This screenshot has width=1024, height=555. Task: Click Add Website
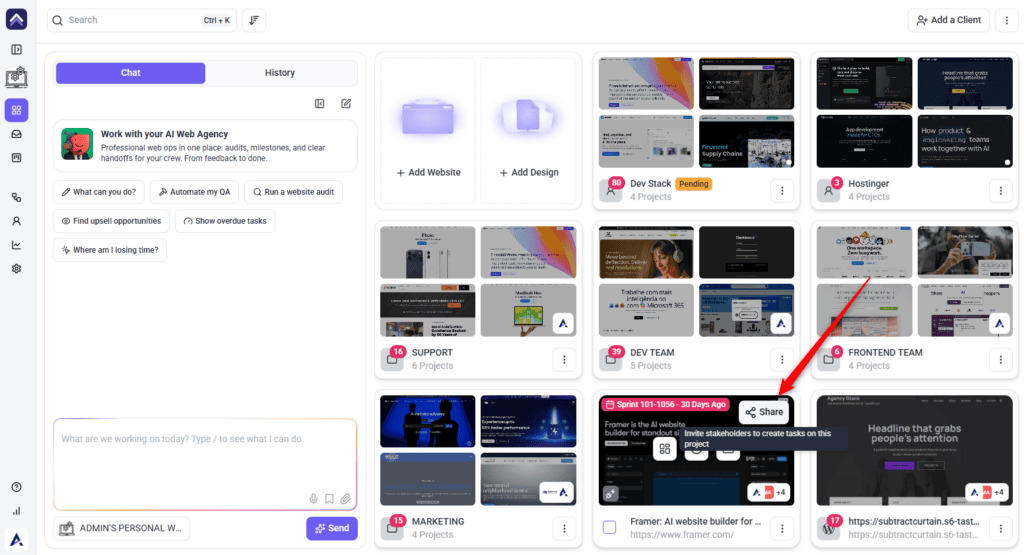(428, 130)
